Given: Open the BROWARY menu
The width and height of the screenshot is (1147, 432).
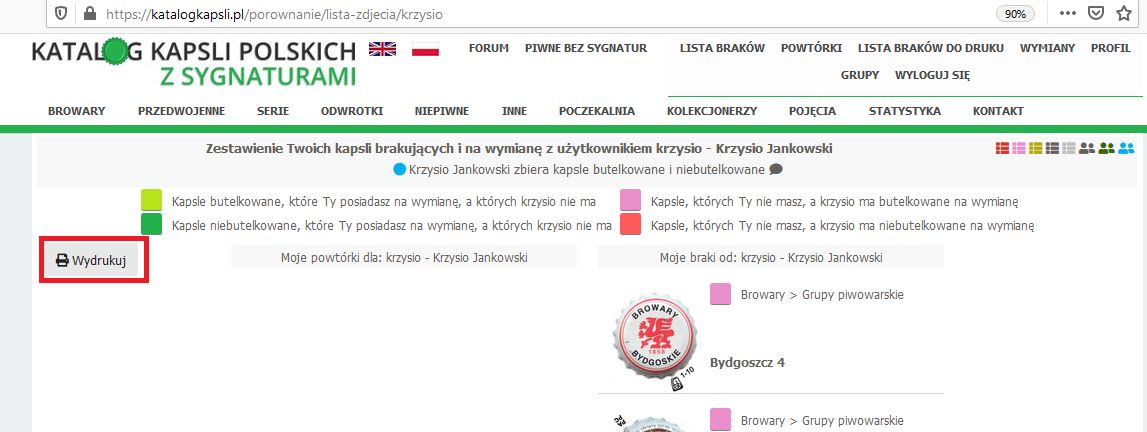Looking at the screenshot, I should [76, 111].
